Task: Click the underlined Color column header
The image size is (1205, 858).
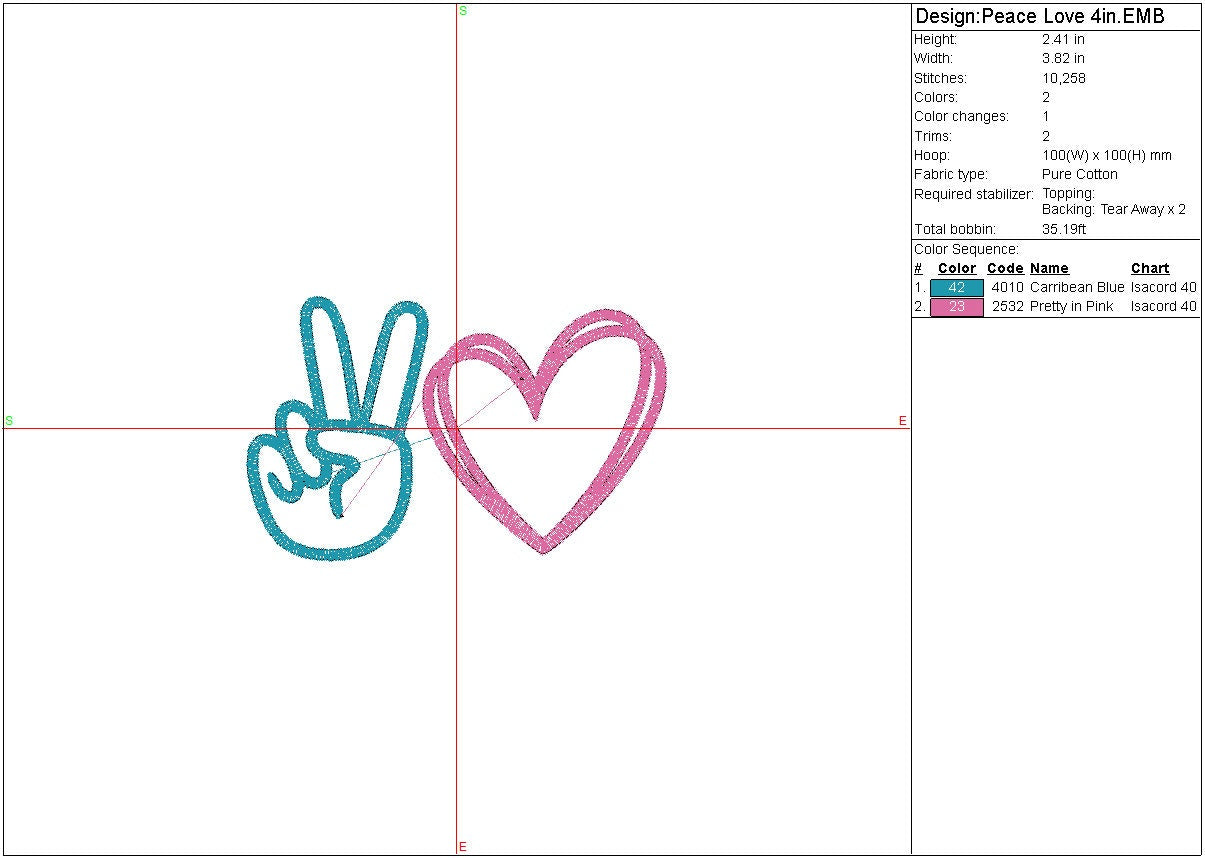Action: click(956, 268)
